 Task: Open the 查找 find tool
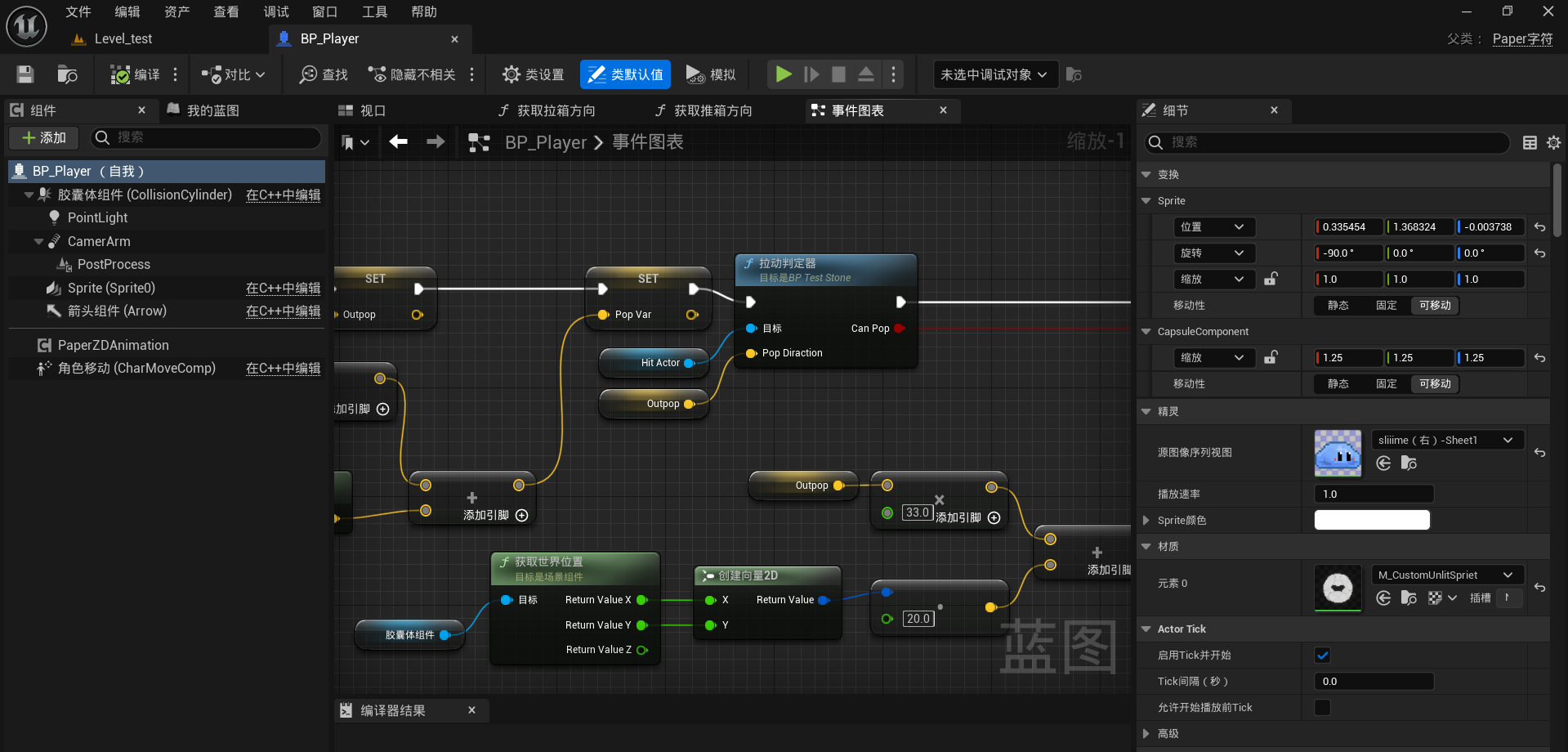(324, 74)
